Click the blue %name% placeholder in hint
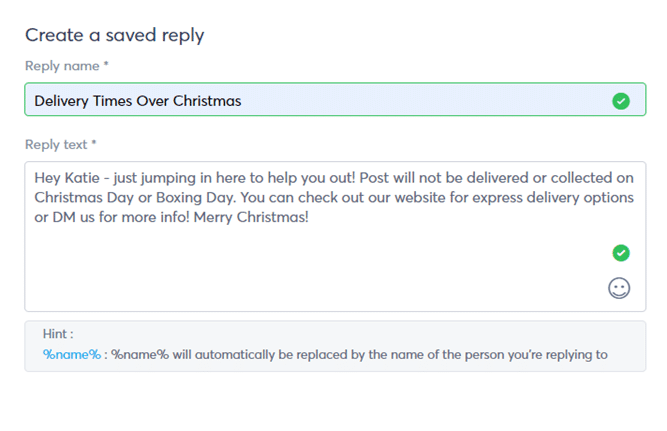This screenshot has width=667, height=431. [71, 354]
